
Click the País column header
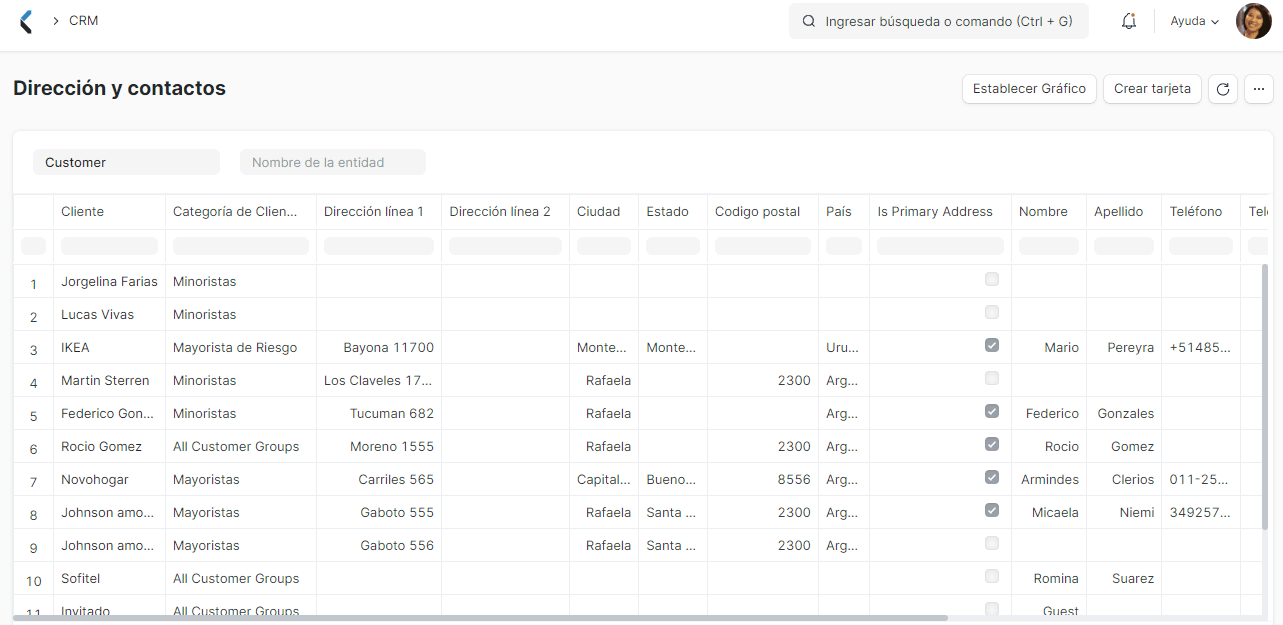pos(844,212)
